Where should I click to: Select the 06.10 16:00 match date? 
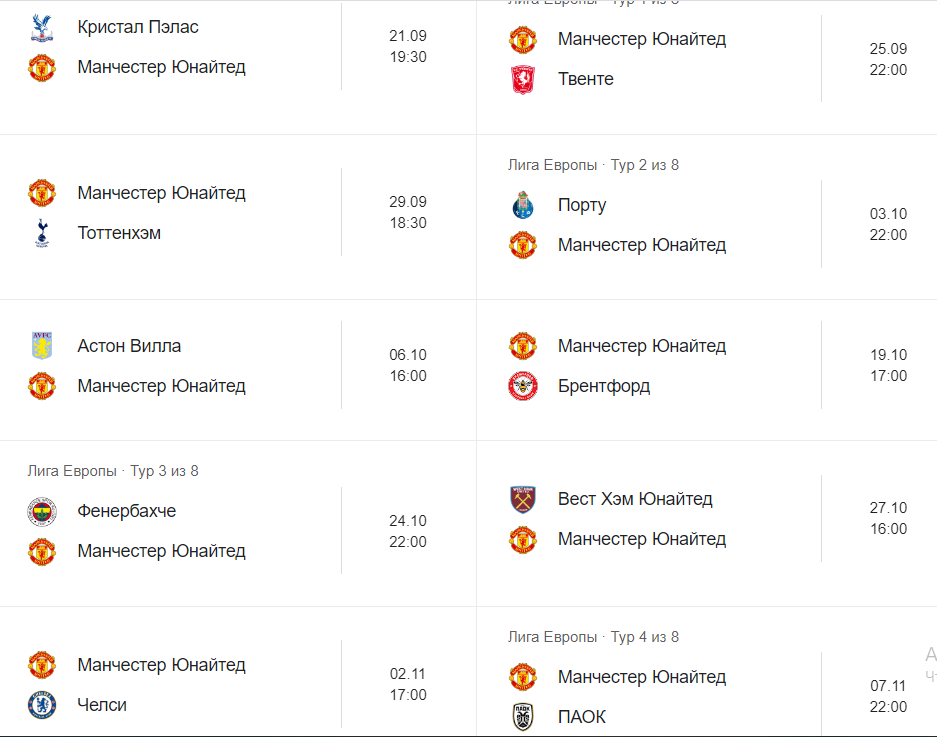[x=408, y=365]
